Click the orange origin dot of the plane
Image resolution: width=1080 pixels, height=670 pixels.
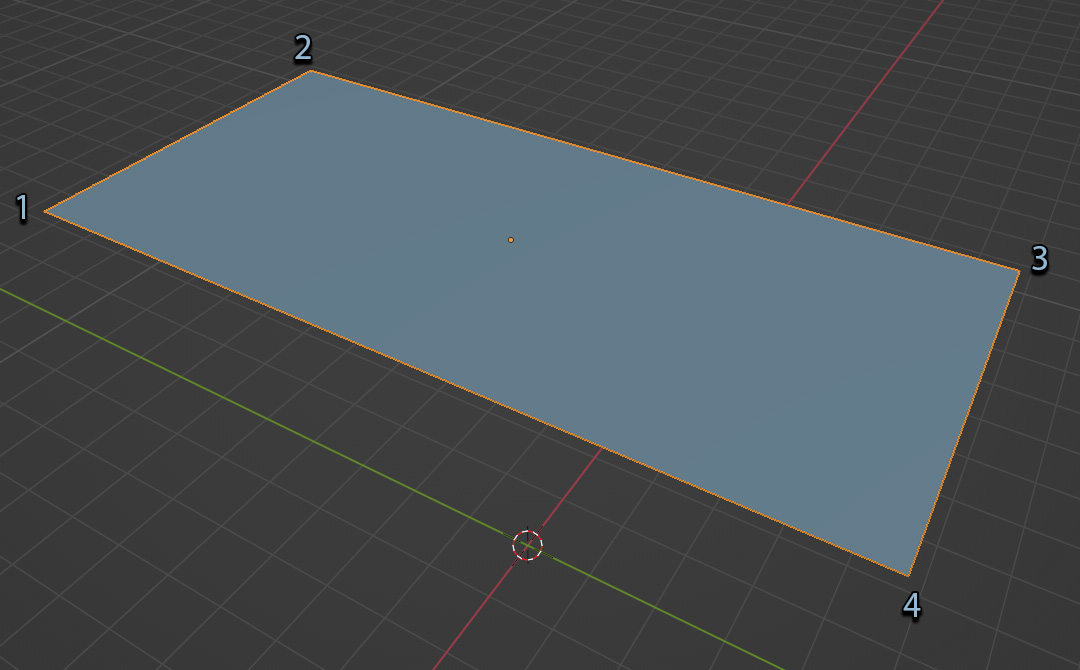[x=510, y=240]
